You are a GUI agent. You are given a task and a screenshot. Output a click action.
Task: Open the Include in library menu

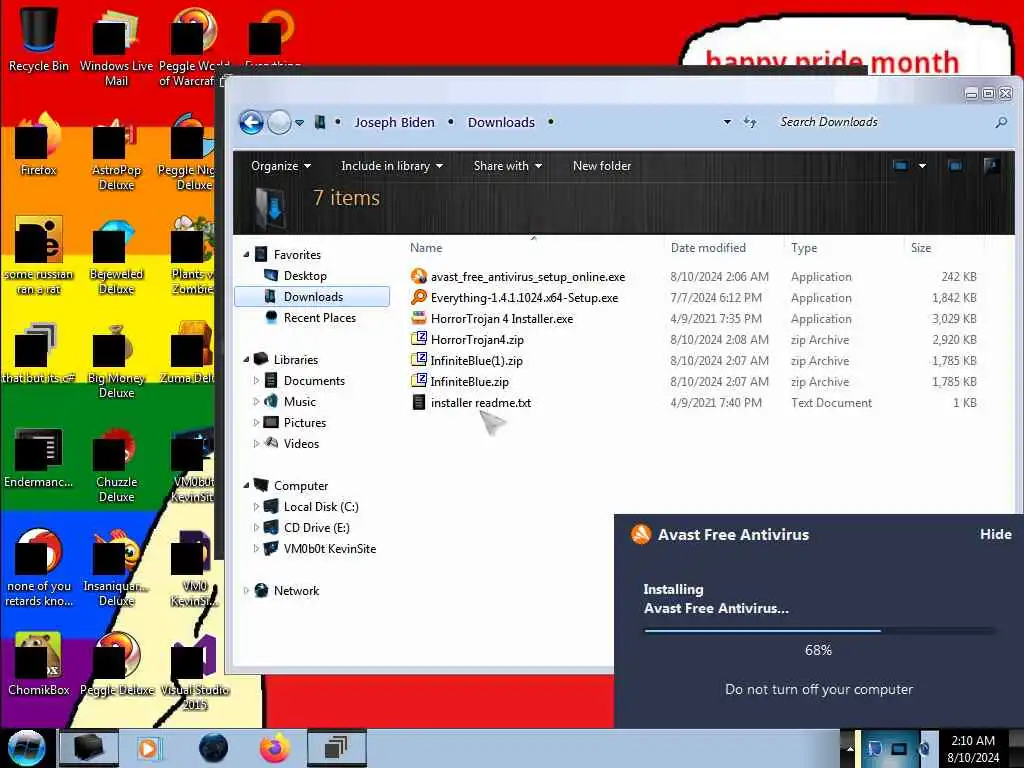392,166
